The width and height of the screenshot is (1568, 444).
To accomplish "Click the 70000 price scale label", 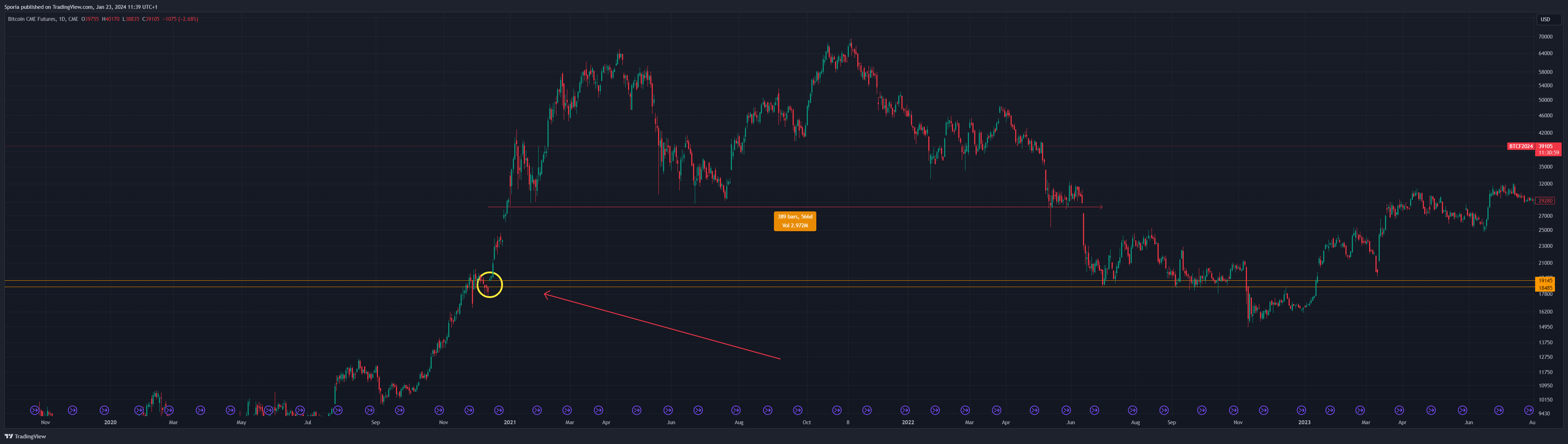I will [x=1545, y=36].
